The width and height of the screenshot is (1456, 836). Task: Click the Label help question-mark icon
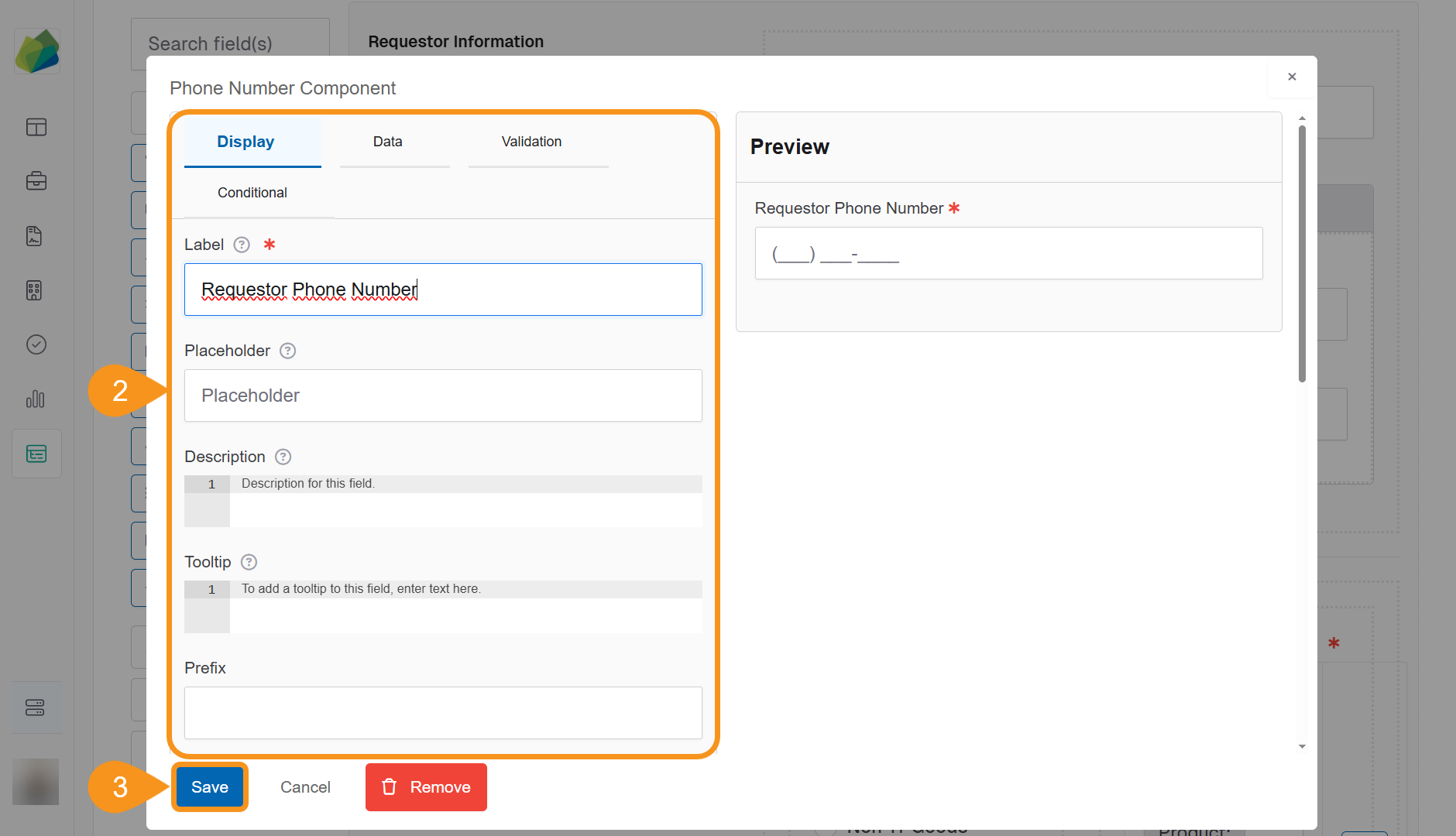pos(242,245)
